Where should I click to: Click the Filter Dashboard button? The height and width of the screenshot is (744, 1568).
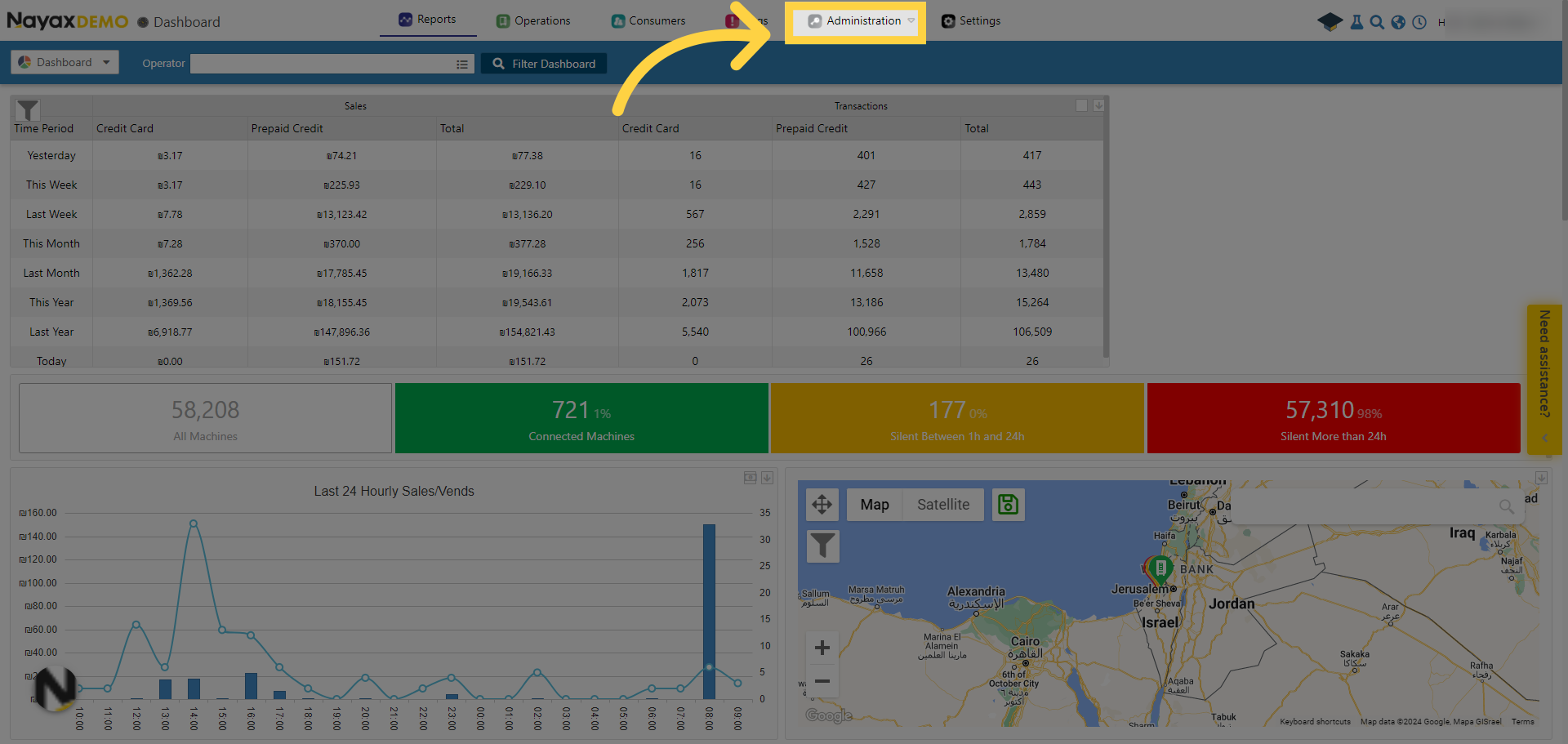click(x=544, y=64)
